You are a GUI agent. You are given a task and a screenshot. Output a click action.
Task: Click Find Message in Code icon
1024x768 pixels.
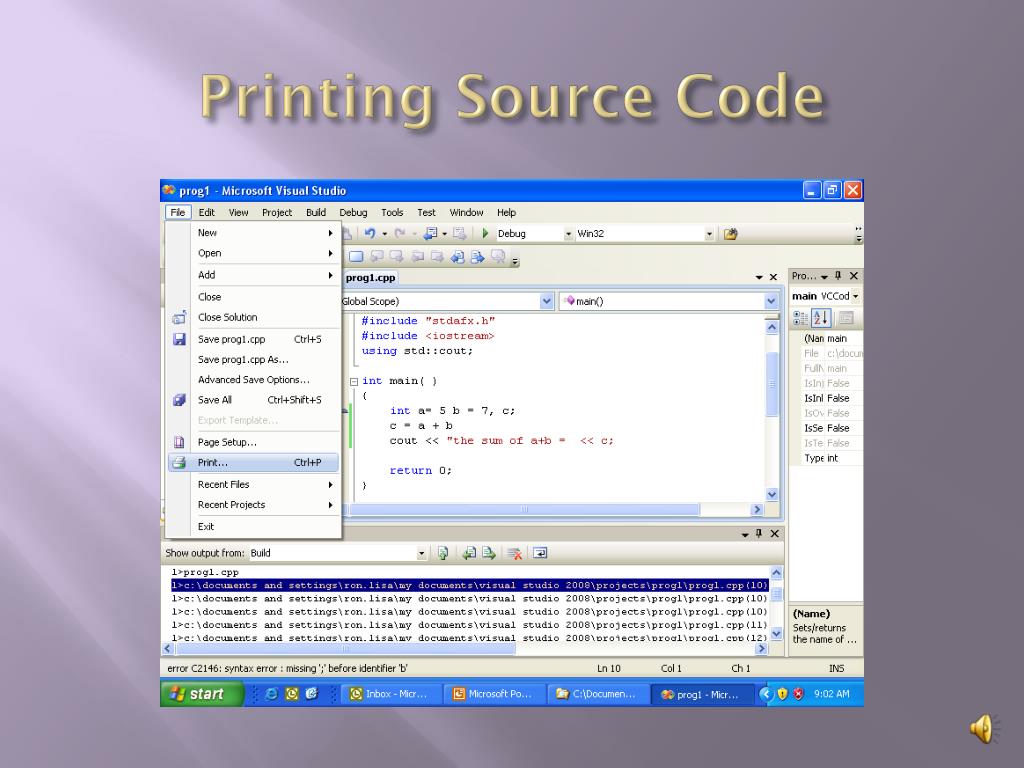(443, 553)
